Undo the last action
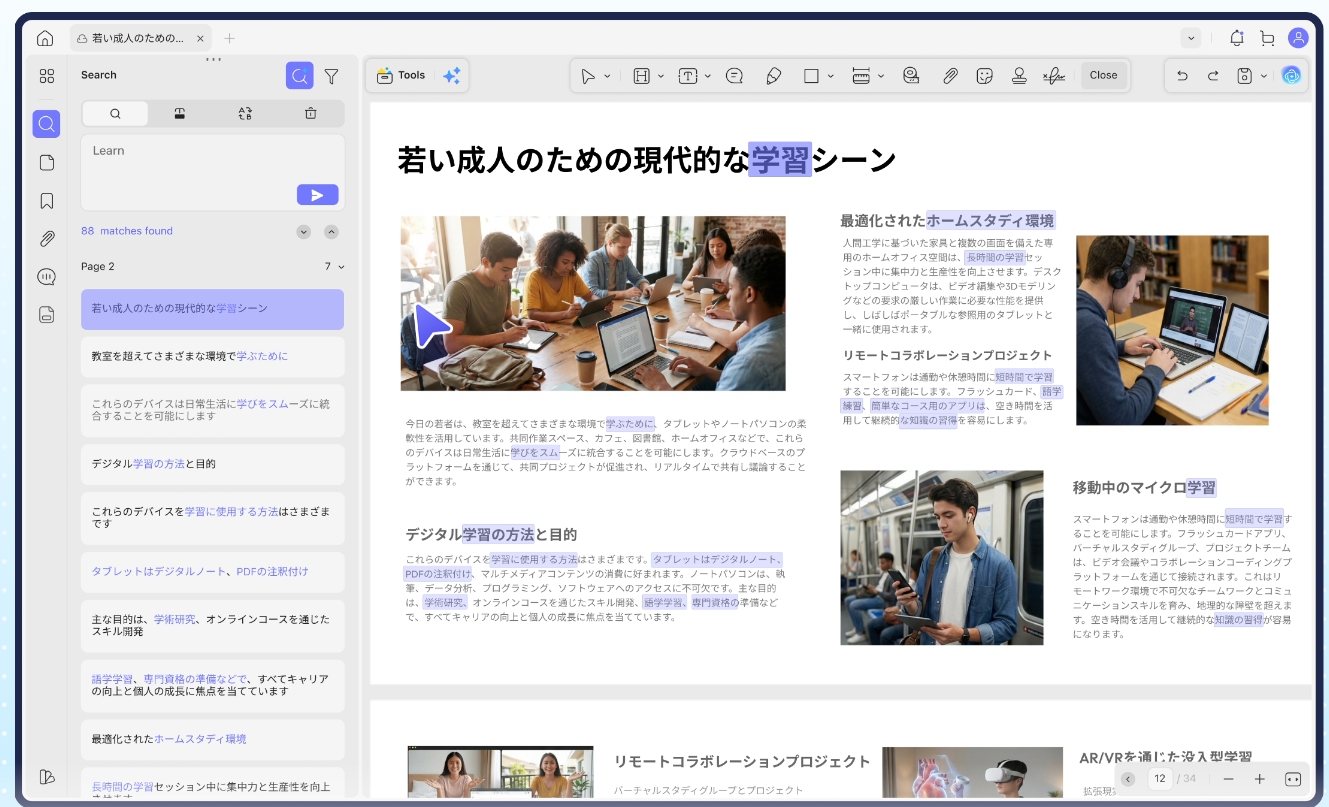Image resolution: width=1329 pixels, height=807 pixels. click(x=1182, y=75)
